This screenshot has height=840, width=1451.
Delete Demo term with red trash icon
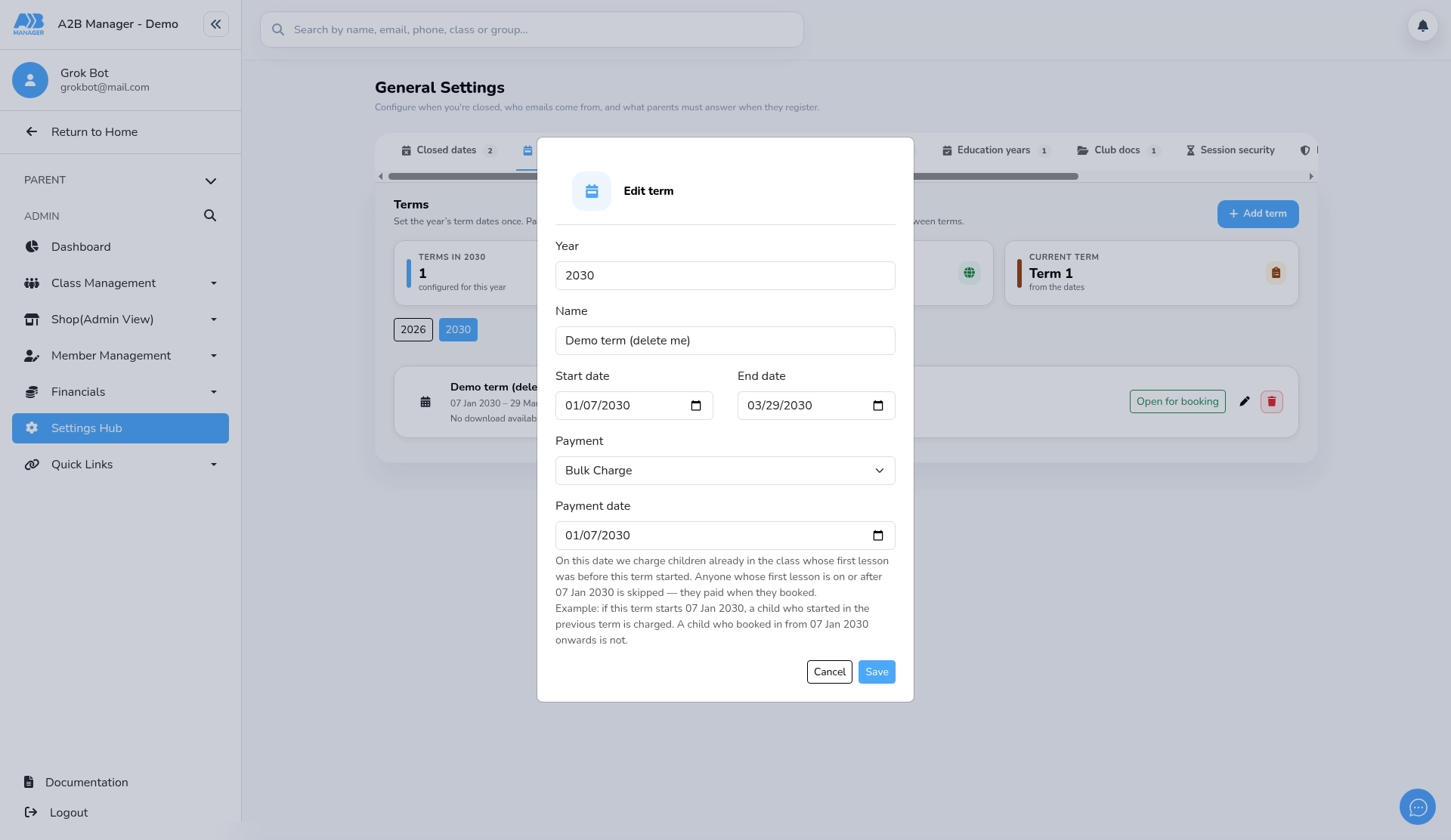[x=1272, y=402]
